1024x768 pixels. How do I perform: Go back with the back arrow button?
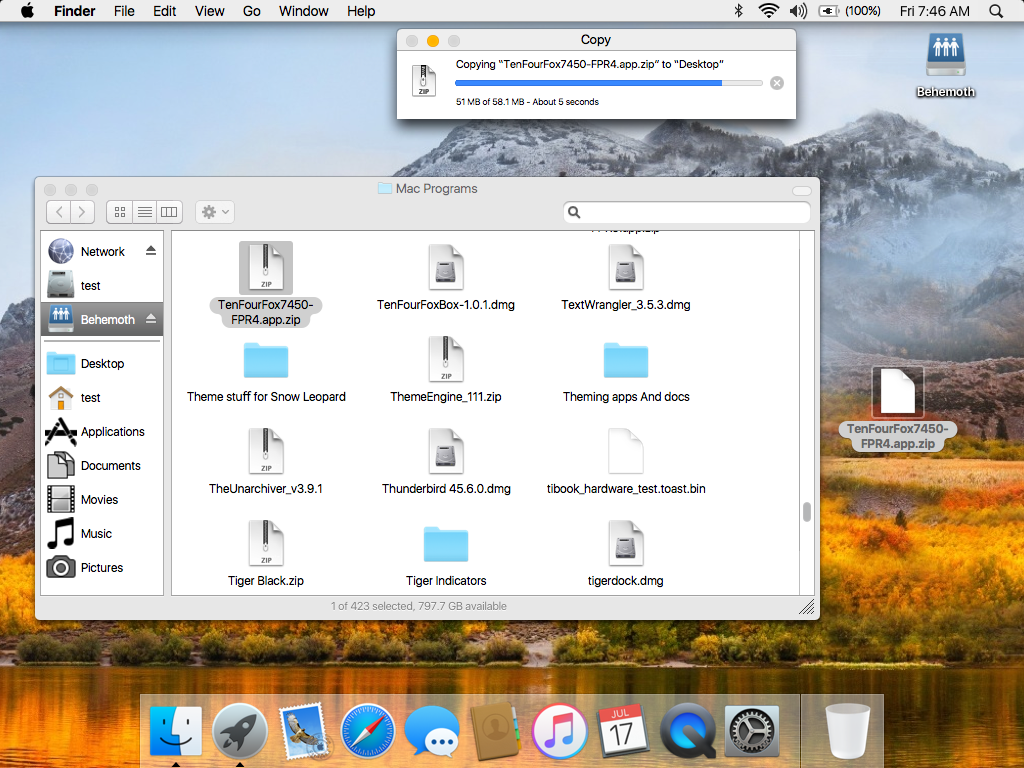(59, 212)
